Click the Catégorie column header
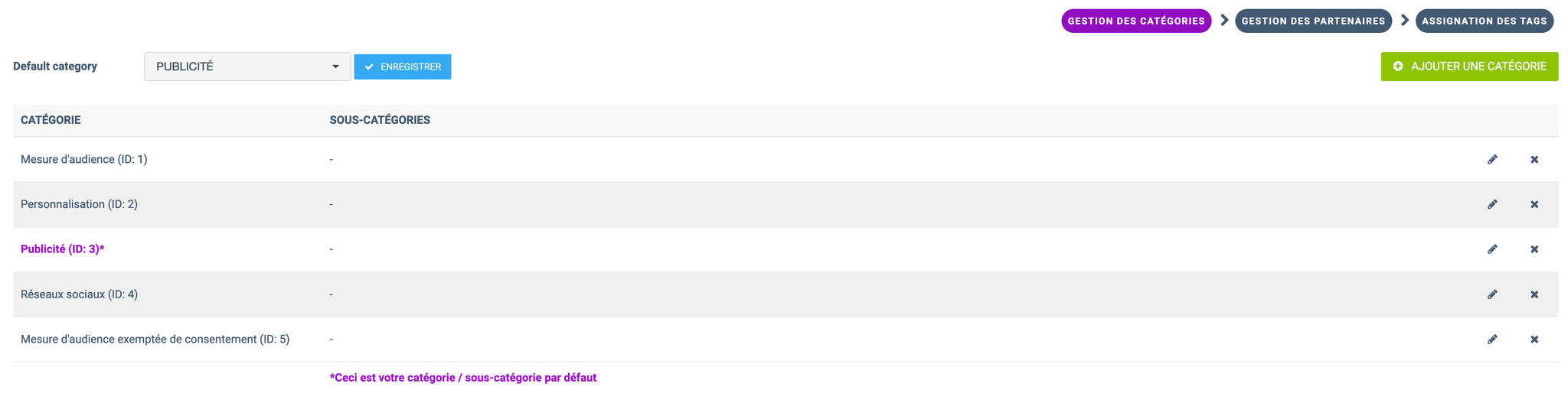1568x416 pixels. click(x=51, y=120)
